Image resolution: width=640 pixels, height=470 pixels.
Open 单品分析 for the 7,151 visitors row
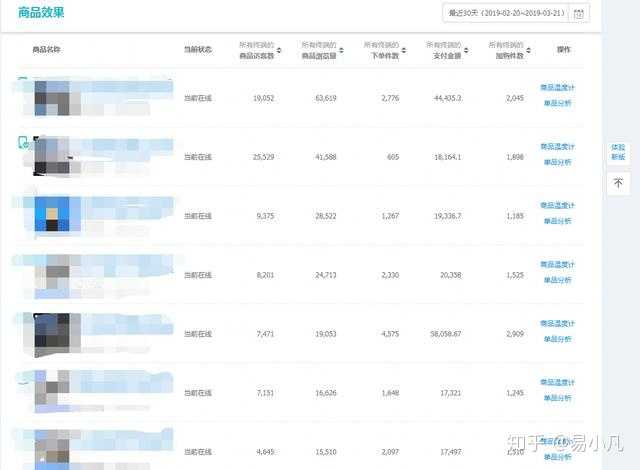click(x=557, y=398)
